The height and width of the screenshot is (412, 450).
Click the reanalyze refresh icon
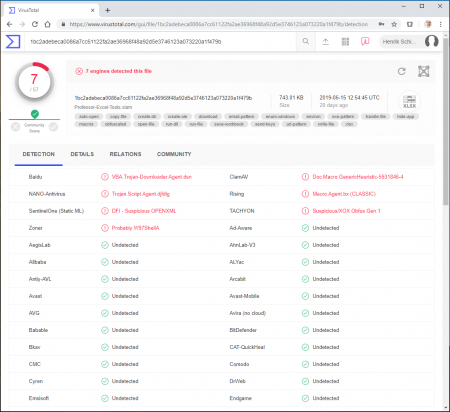click(x=402, y=71)
